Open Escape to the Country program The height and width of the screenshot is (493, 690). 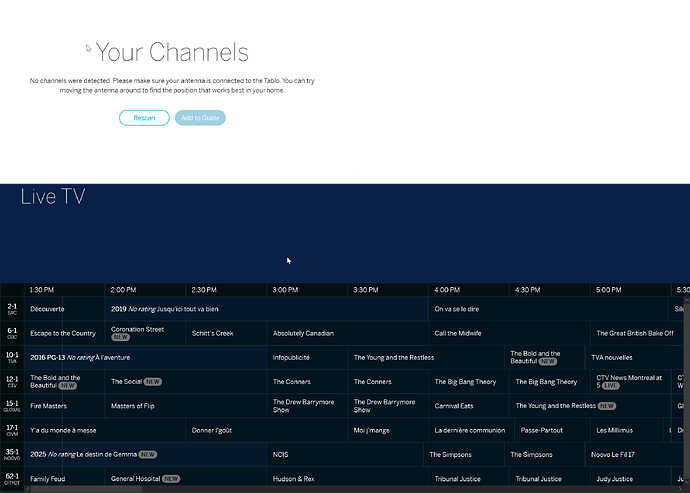coord(65,333)
